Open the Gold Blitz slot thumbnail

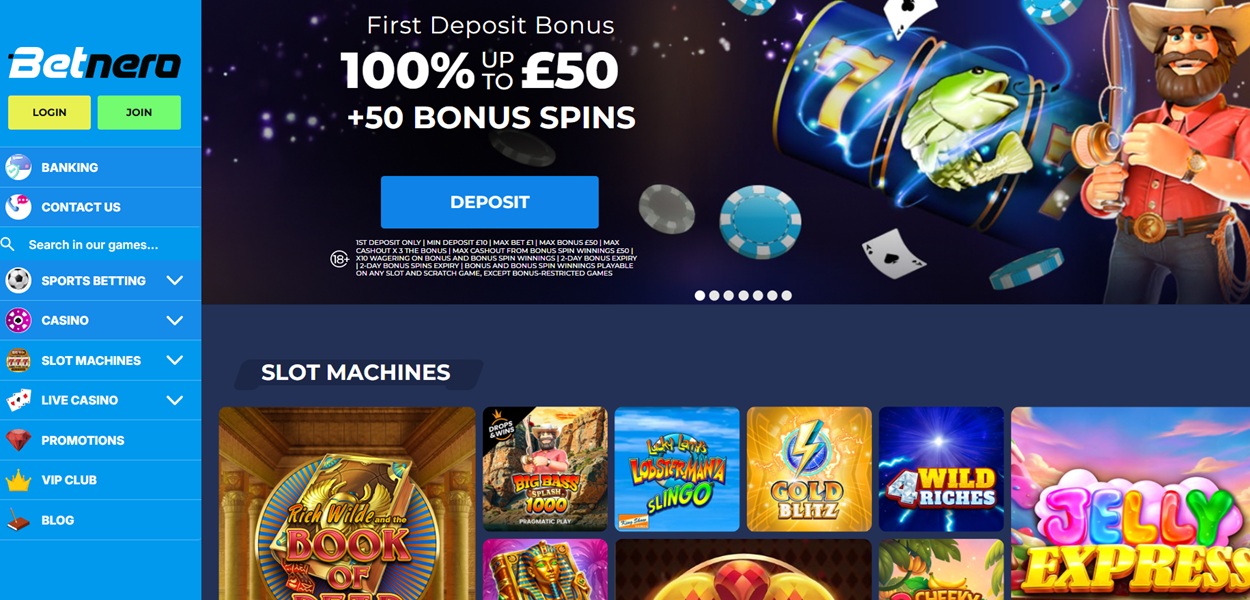(809, 469)
